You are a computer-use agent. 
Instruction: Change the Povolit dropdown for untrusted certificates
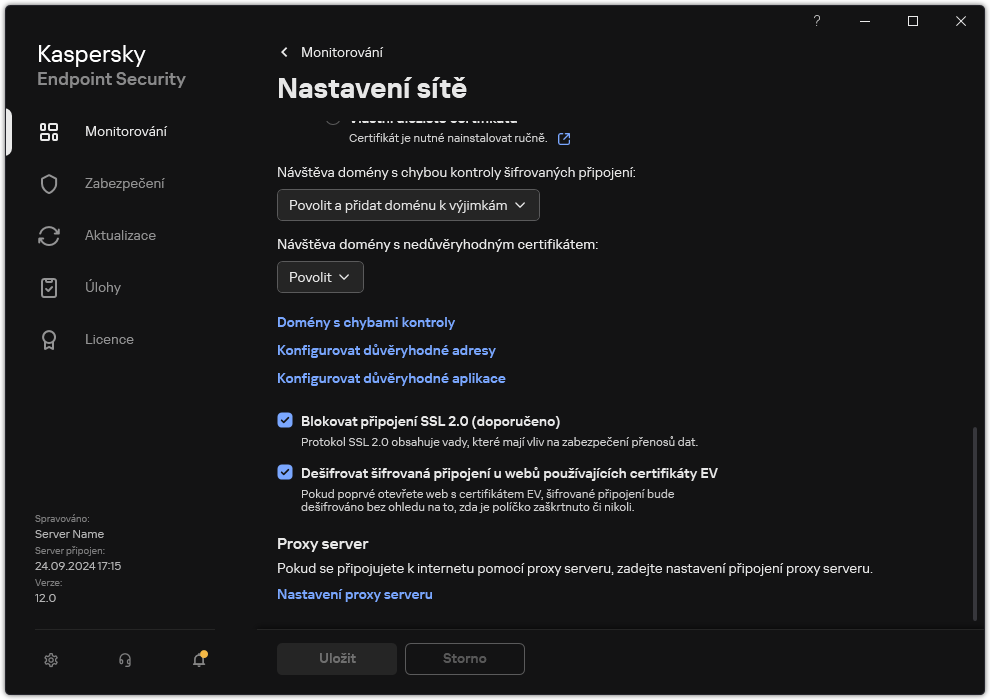[319, 277]
